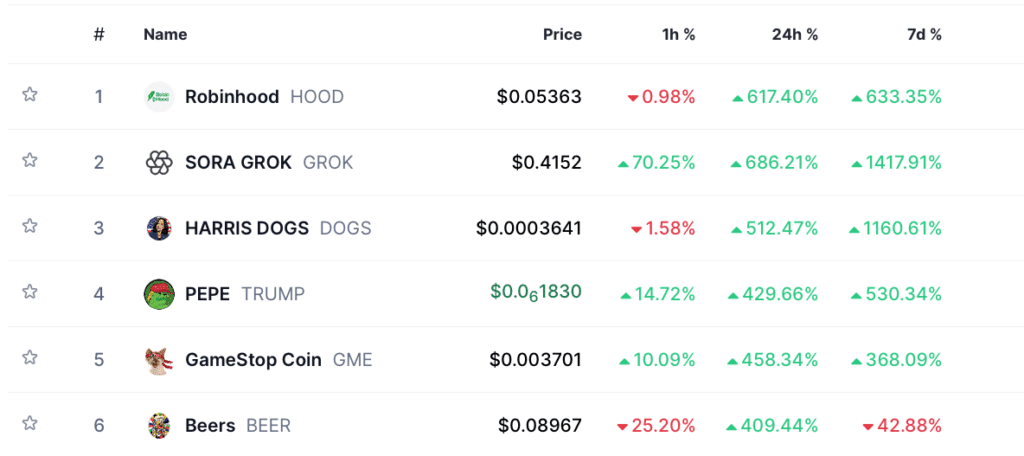Click the Robinhood coin logo icon
Screen dimensions: 1024x456
159,97
